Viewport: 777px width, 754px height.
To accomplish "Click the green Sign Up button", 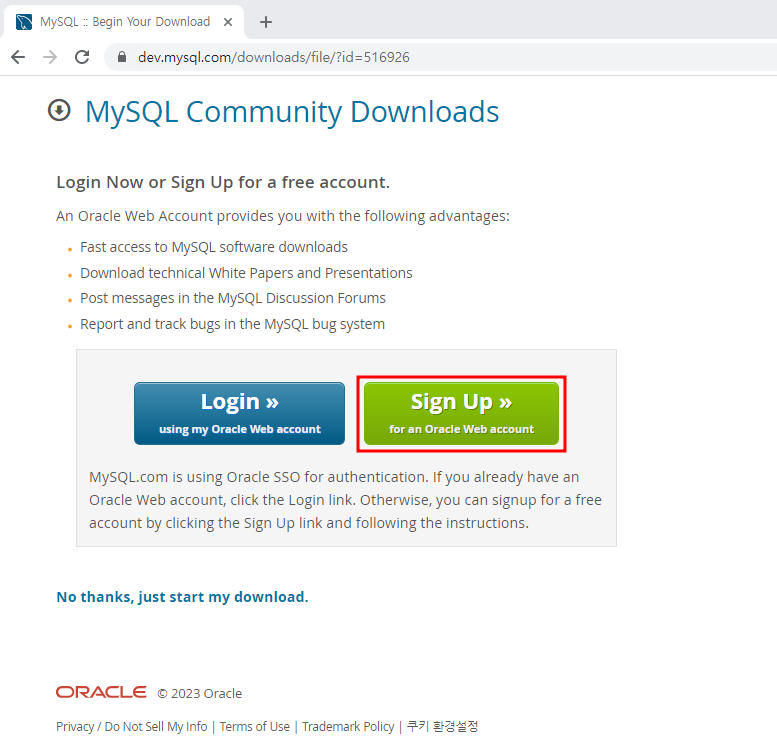I will (461, 413).
